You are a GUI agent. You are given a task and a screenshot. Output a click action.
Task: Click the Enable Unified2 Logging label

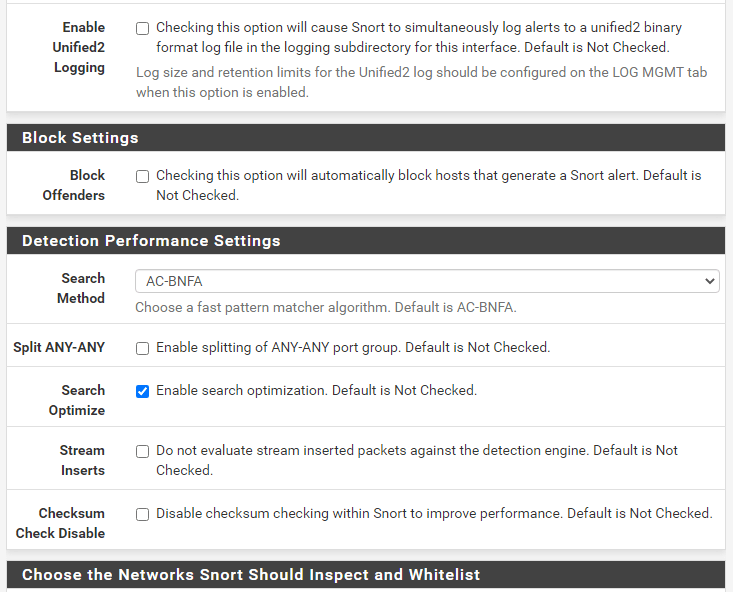(78, 47)
